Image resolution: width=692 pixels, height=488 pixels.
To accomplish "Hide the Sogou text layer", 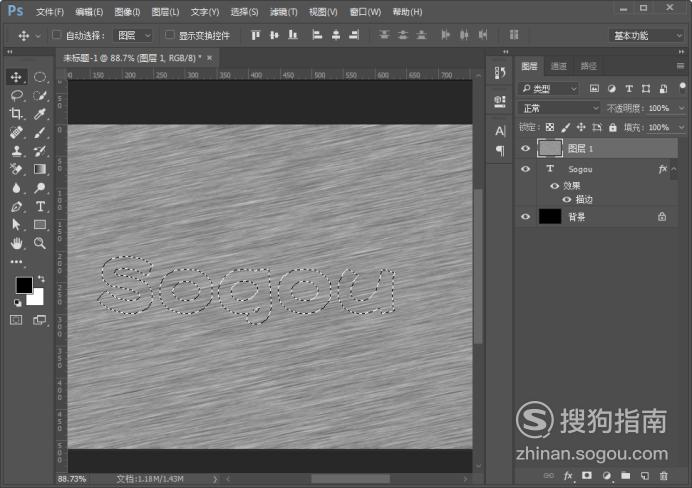I will [525, 169].
